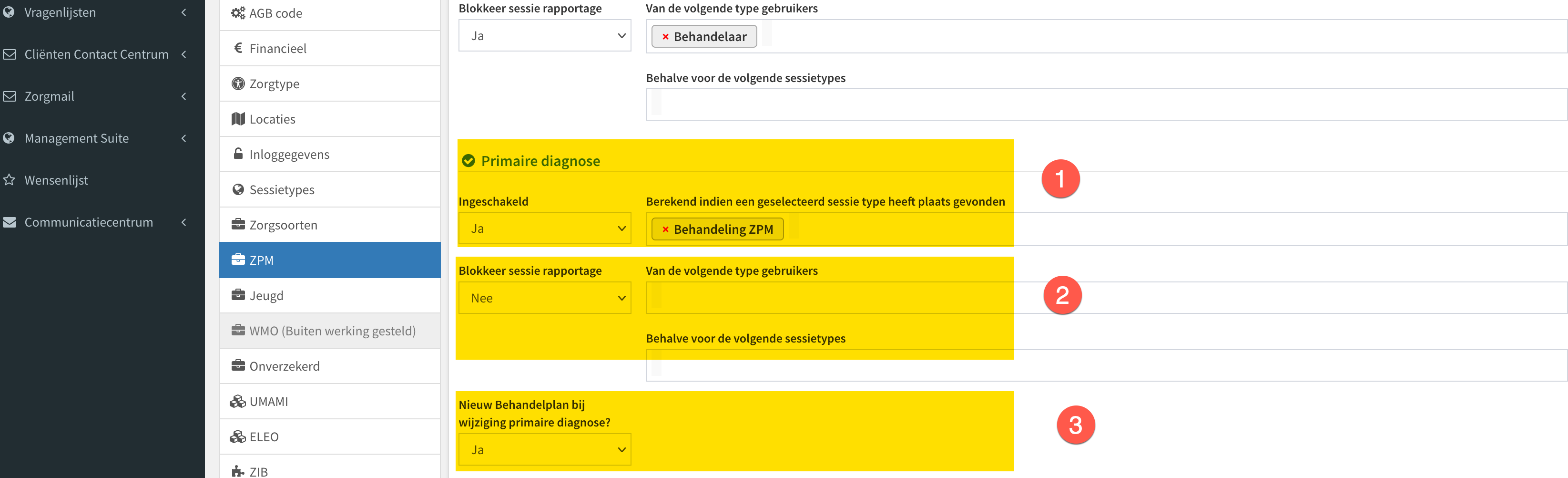Click the euro icon beside Financieel
The image size is (1568, 478).
pyautogui.click(x=238, y=48)
